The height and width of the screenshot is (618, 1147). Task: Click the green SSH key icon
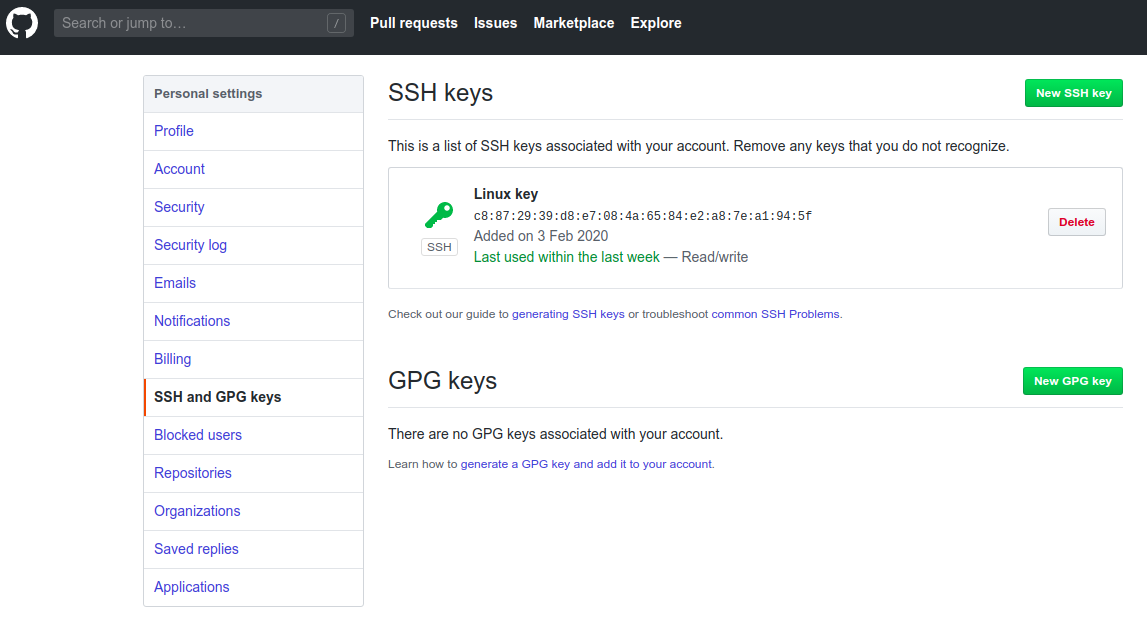439,215
